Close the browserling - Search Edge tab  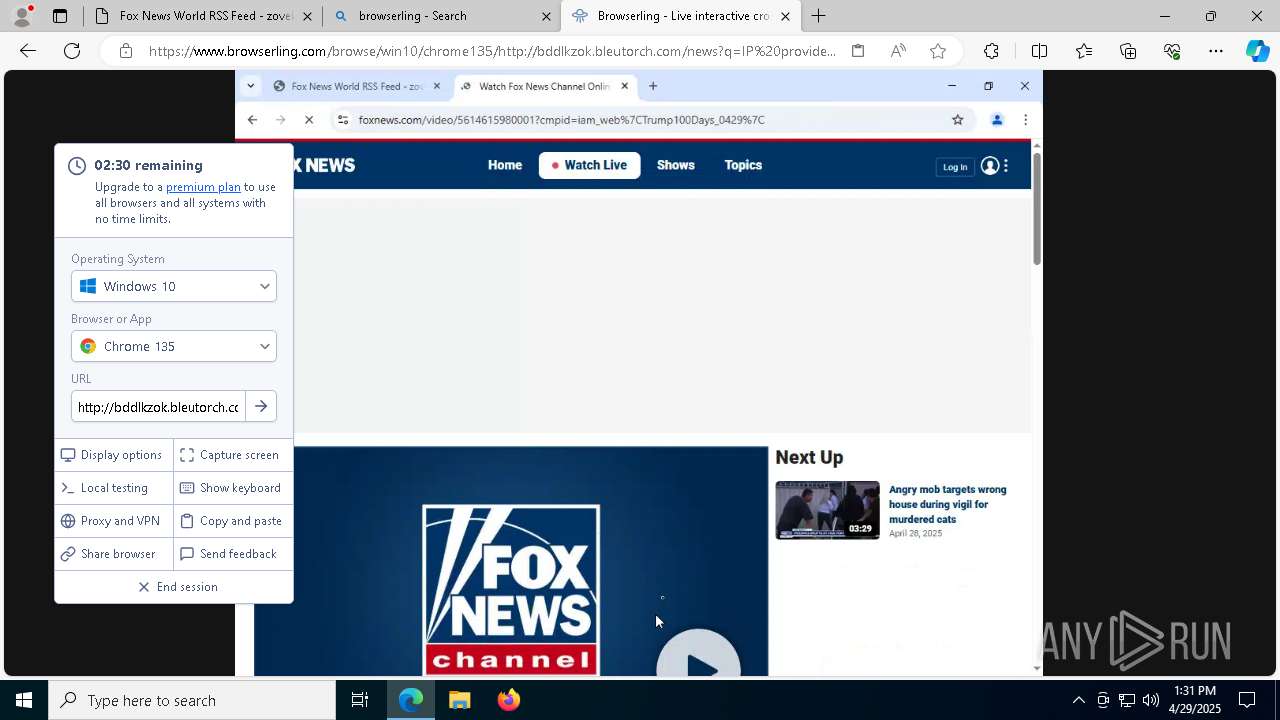(546, 16)
